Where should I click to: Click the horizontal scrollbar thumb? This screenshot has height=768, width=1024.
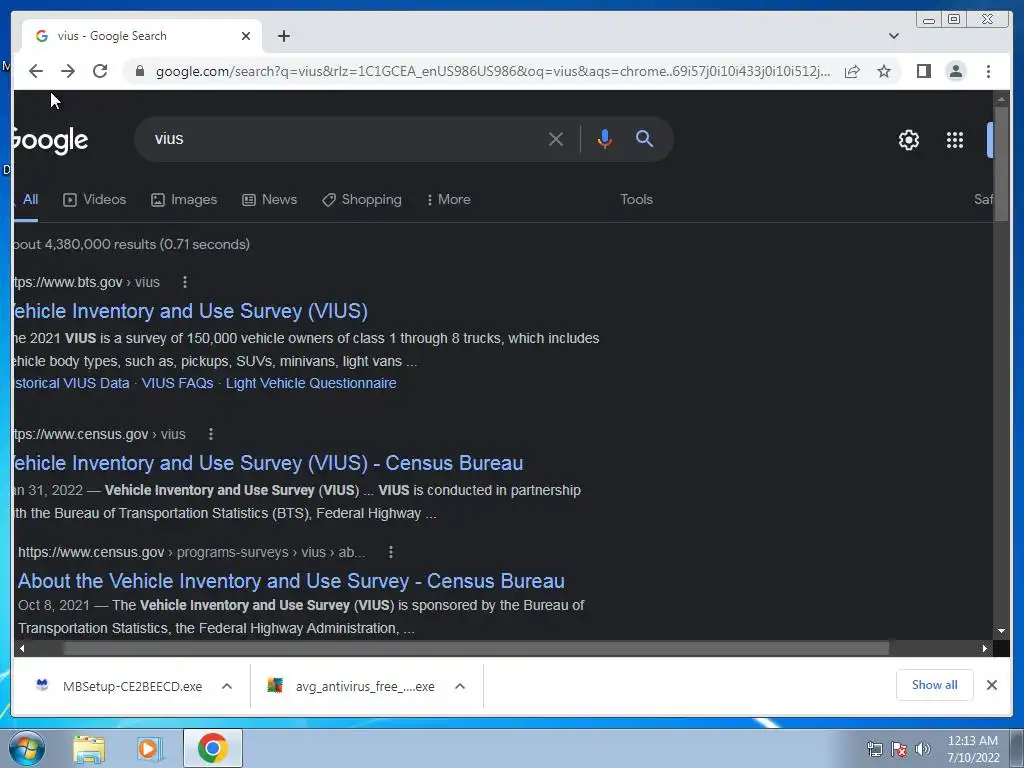[475, 648]
